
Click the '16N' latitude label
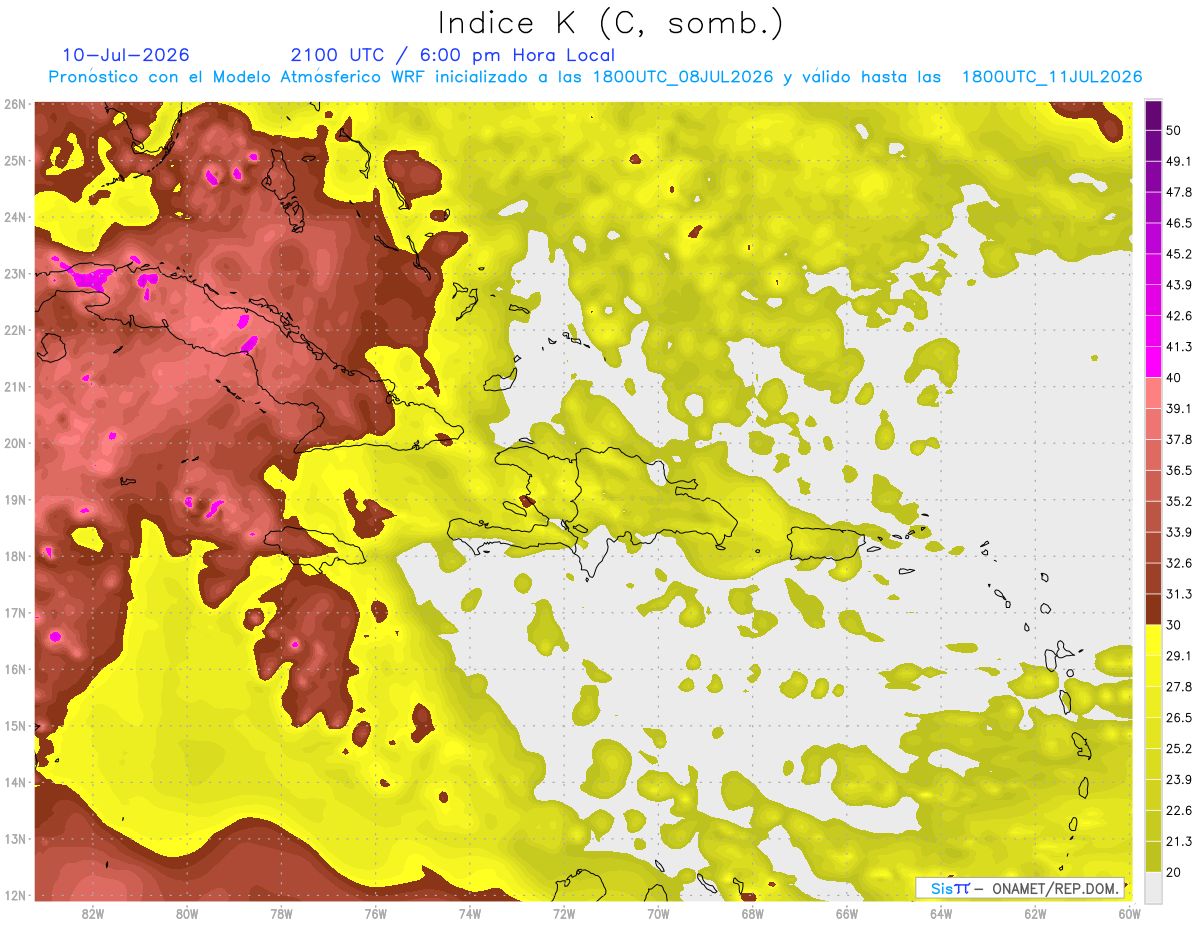14,669
